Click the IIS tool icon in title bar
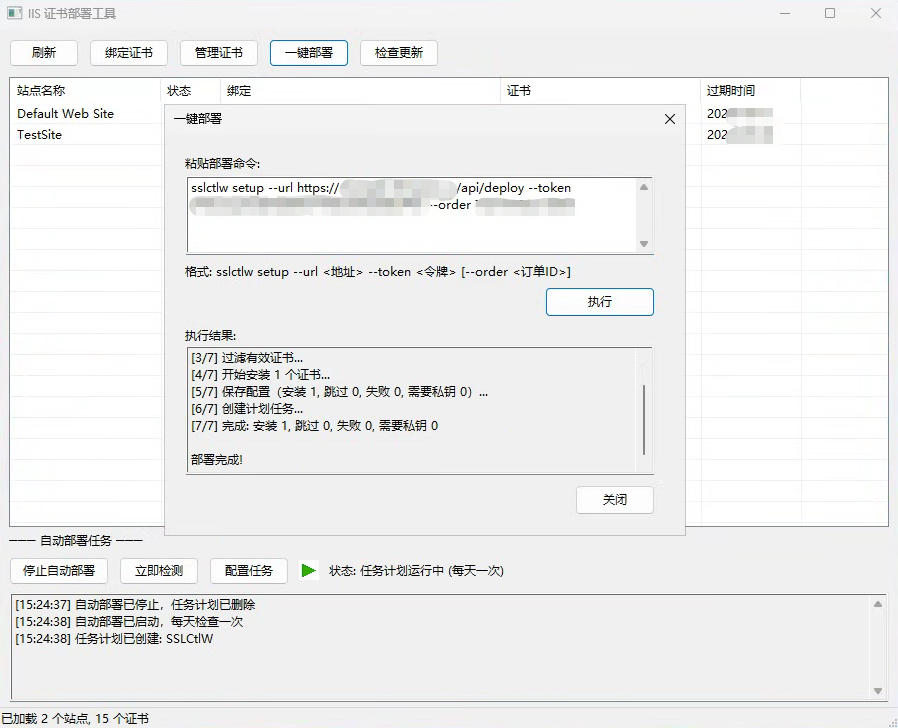This screenshot has height=728, width=898. click(14, 13)
